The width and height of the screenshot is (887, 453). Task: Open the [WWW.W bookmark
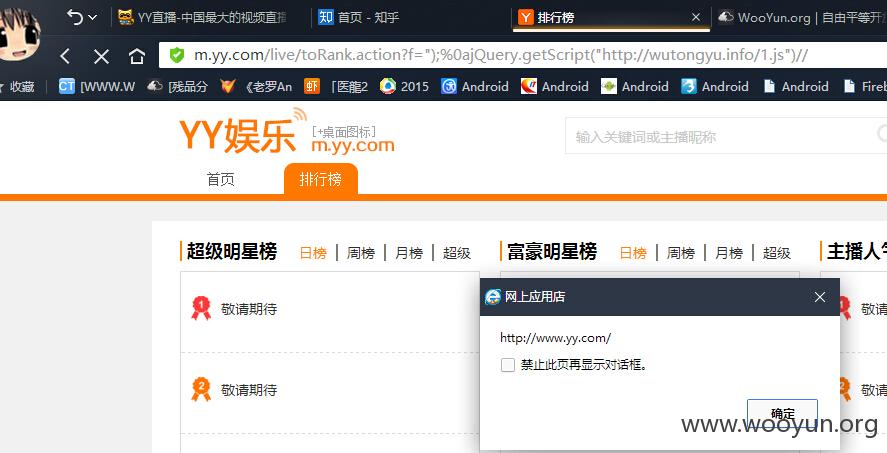pos(97,87)
